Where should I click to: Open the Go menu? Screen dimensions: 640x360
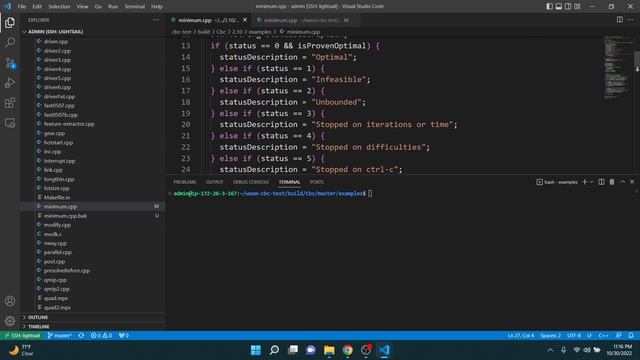click(98, 7)
